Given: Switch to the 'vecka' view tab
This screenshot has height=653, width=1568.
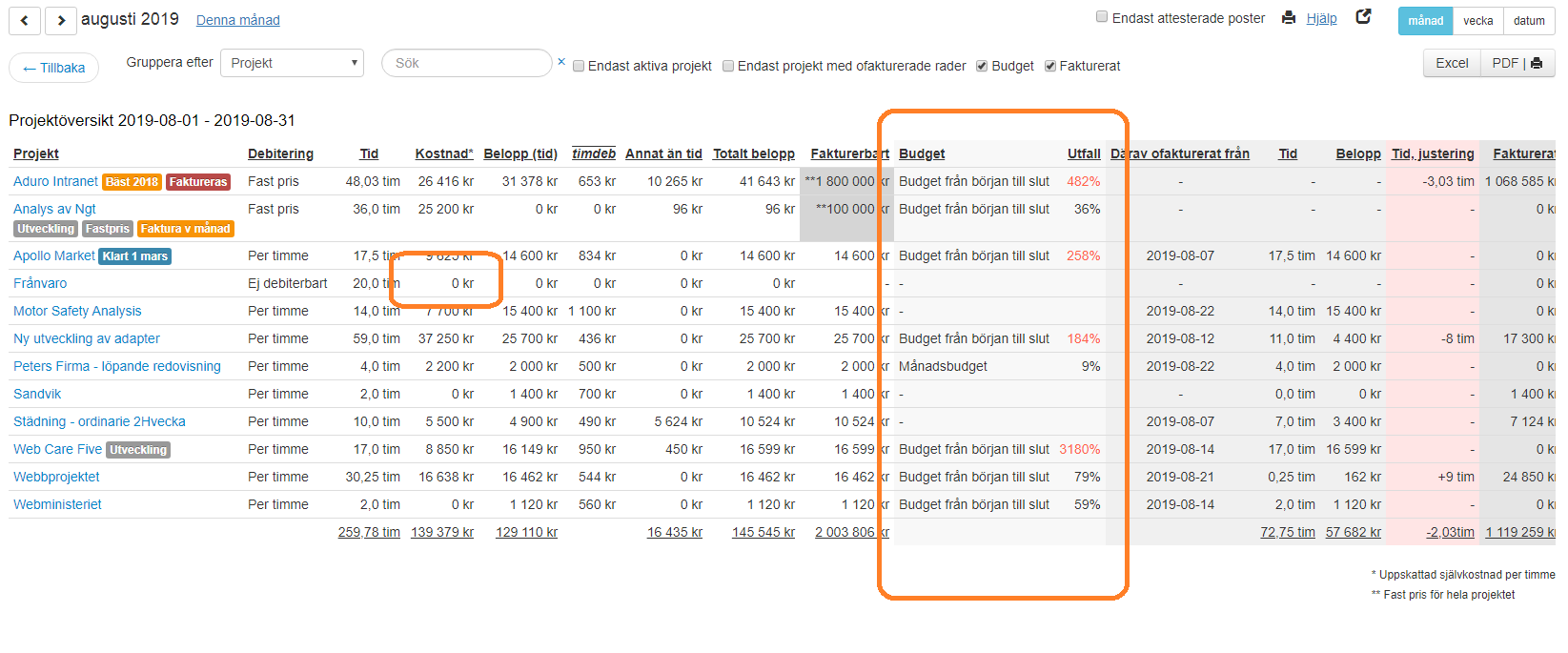Looking at the screenshot, I should tap(1477, 20).
